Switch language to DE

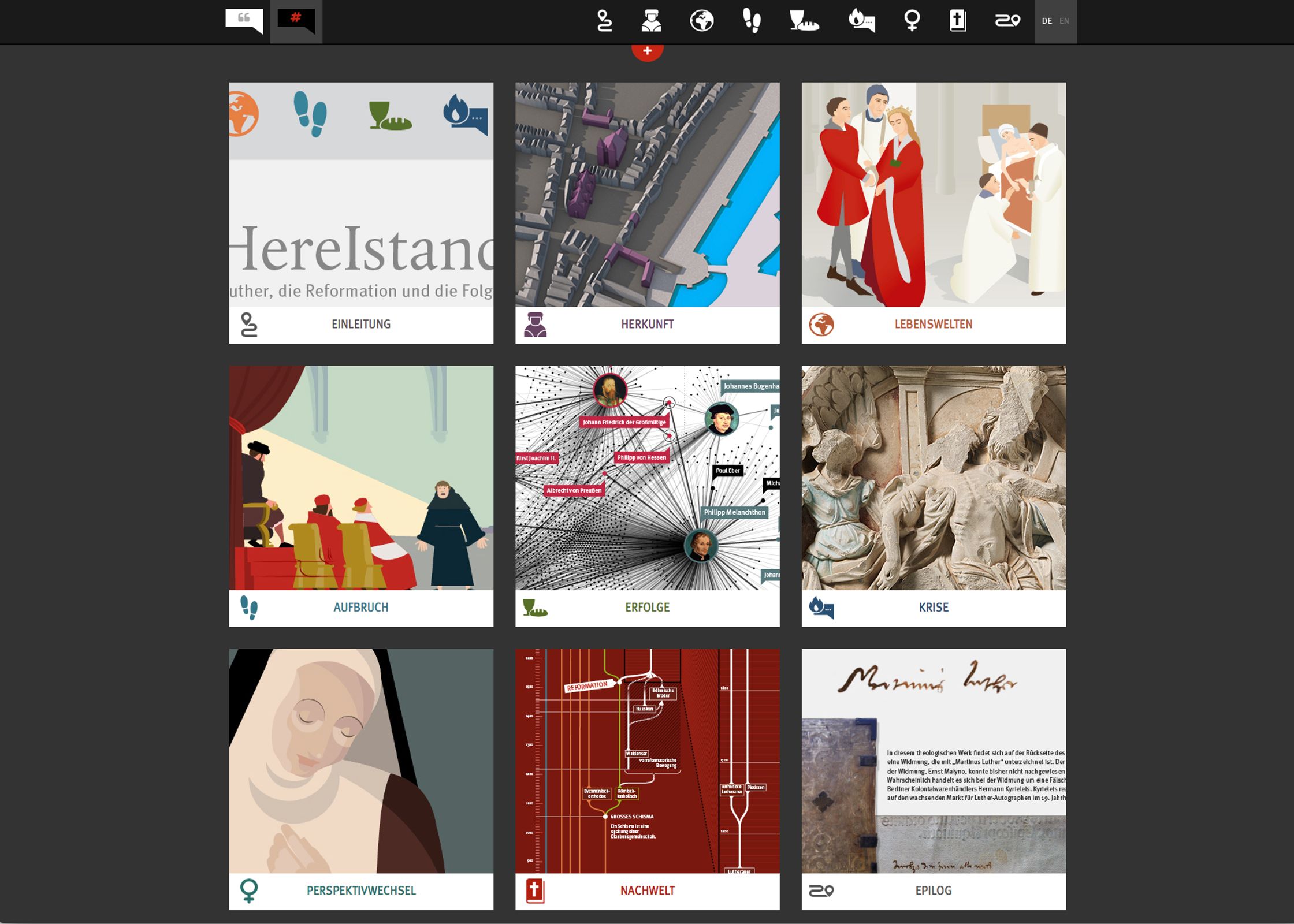pos(1047,21)
